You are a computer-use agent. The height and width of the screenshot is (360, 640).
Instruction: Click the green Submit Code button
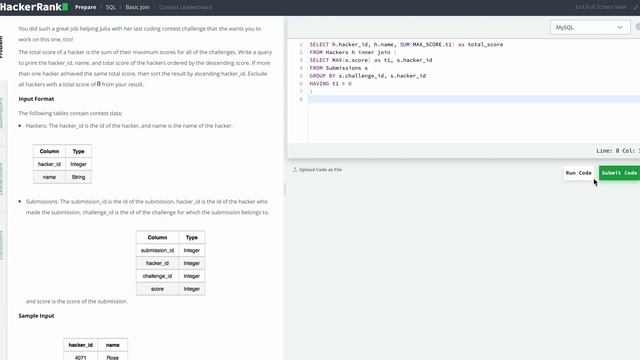tap(619, 173)
